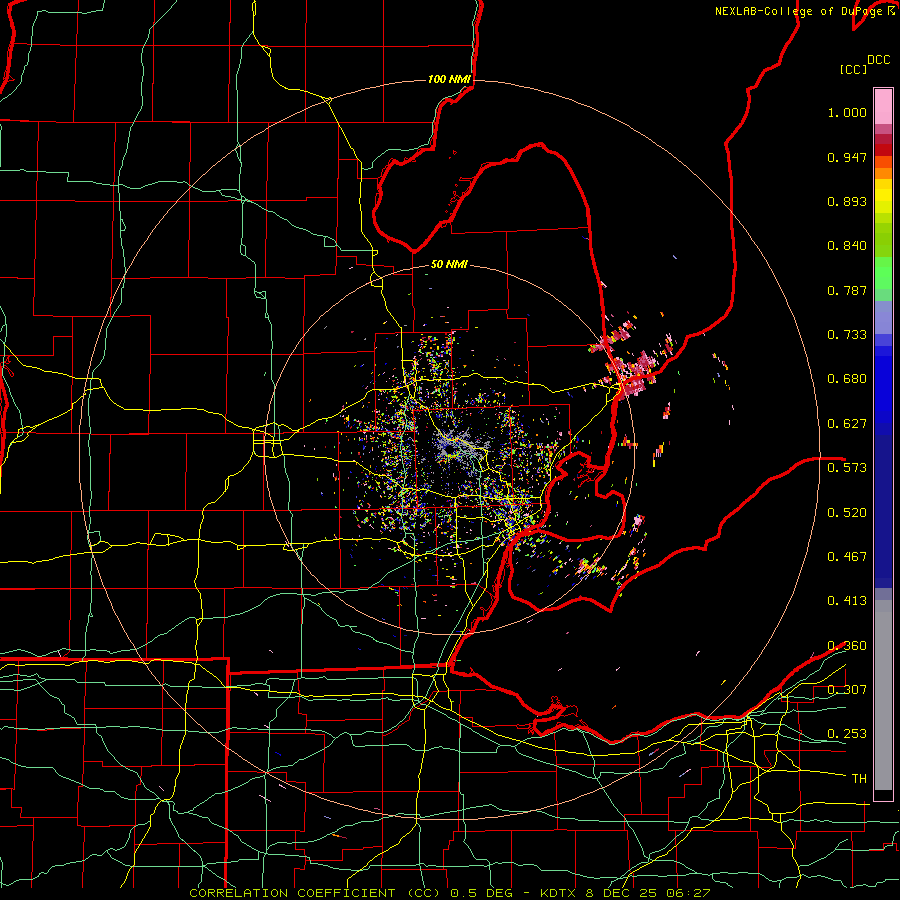Click the '50 NMI' range ring label
Viewport: 900px width, 900px height.
449,264
